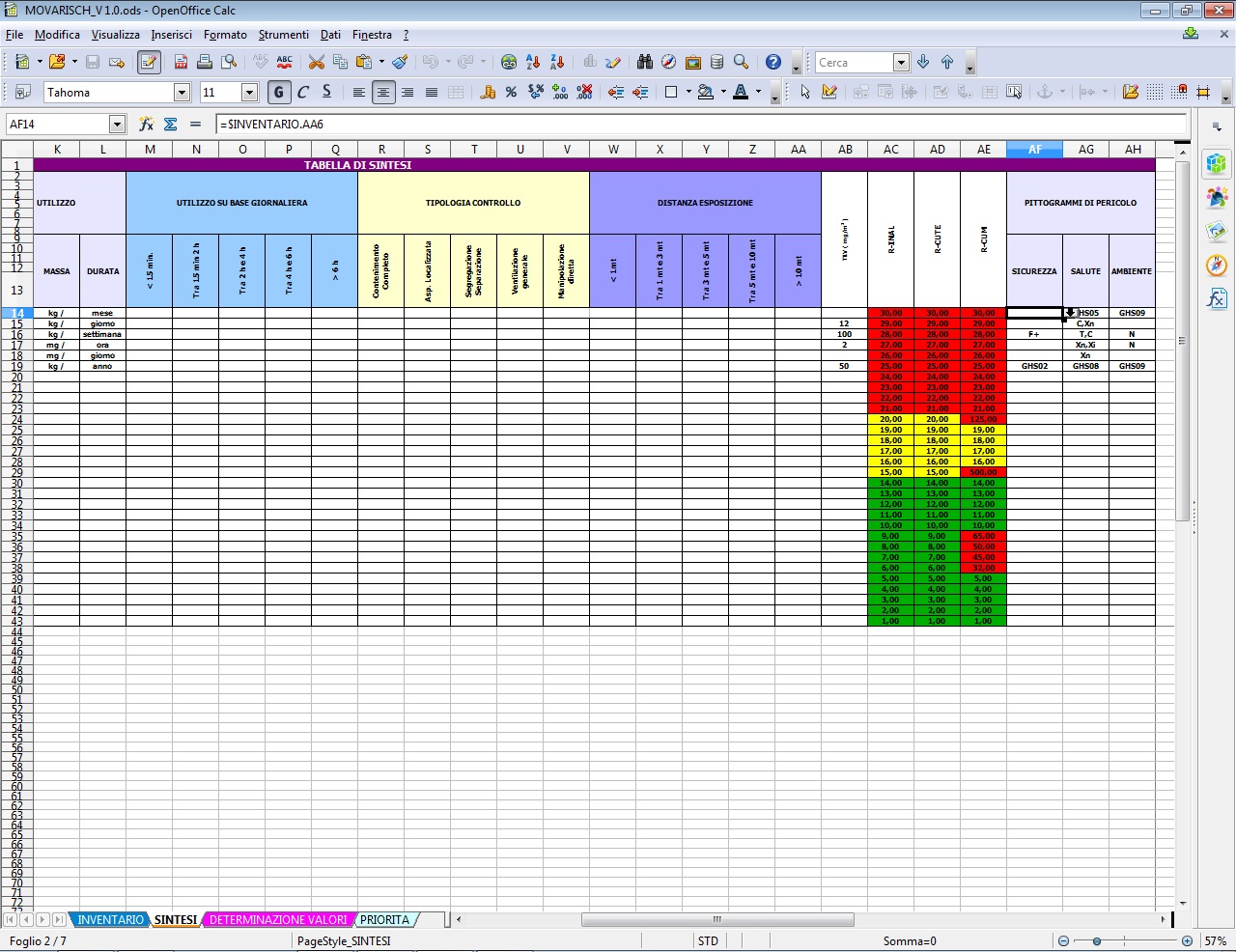
Task: Expand the font size dropdown
Action: pos(249,92)
